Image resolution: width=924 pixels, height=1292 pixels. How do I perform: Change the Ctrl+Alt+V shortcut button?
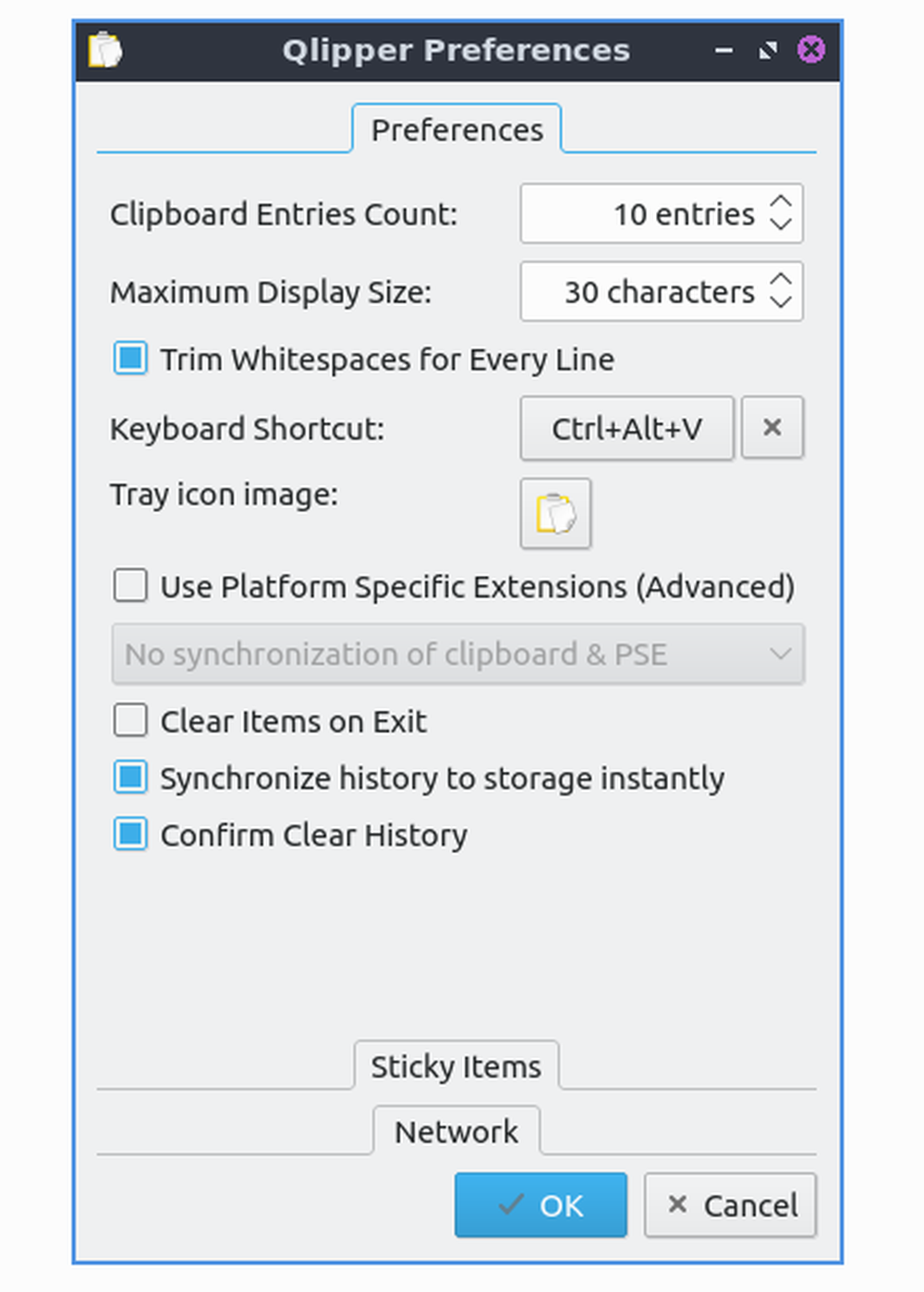[x=626, y=428]
